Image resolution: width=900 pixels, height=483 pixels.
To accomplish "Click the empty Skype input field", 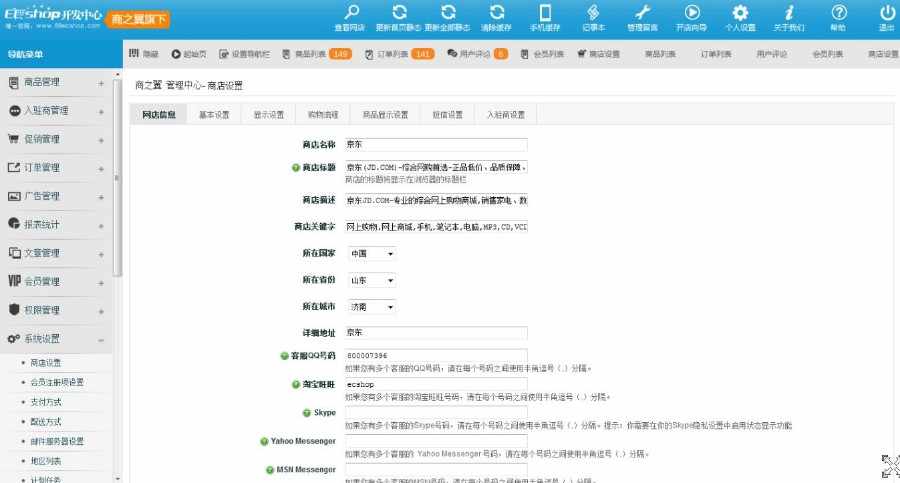I will [436, 412].
